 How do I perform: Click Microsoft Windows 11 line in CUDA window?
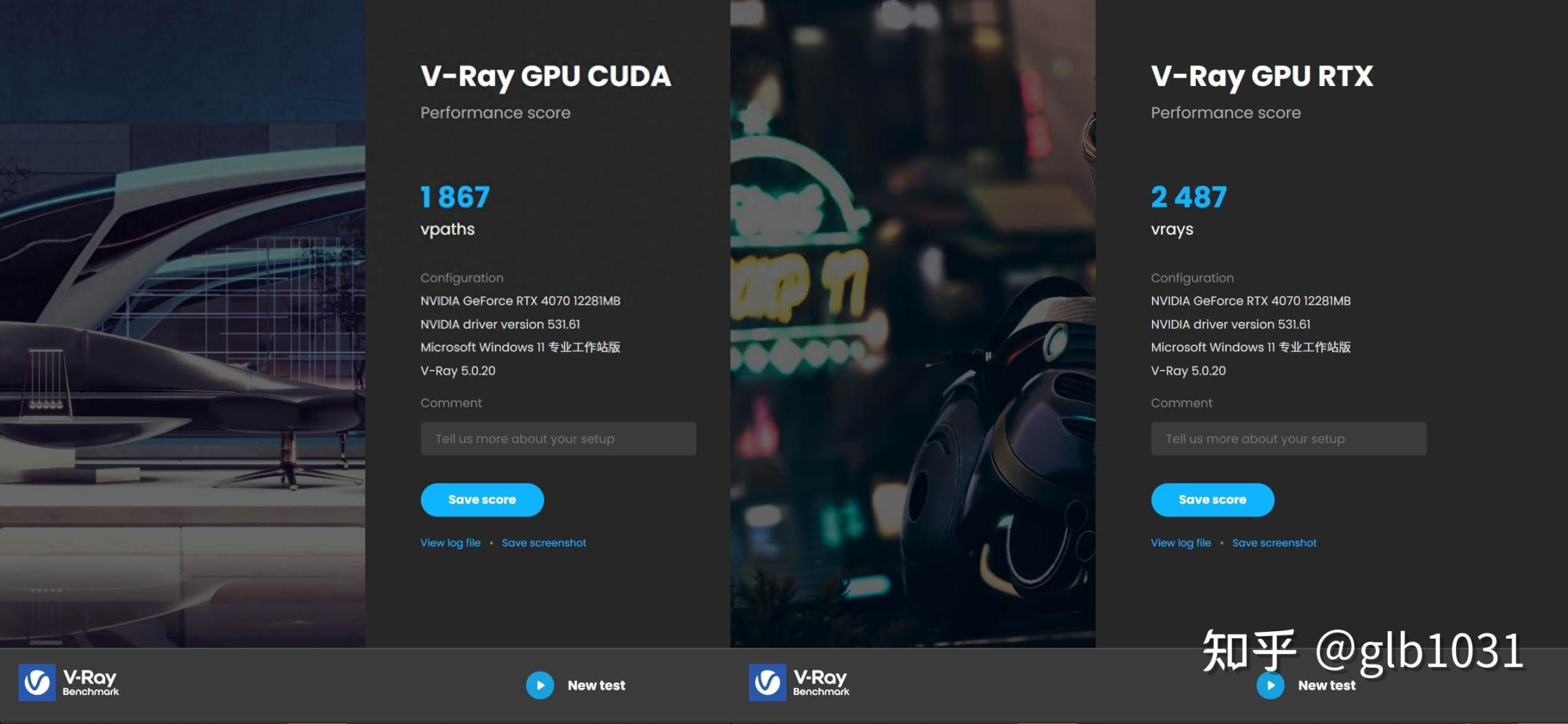tap(521, 347)
